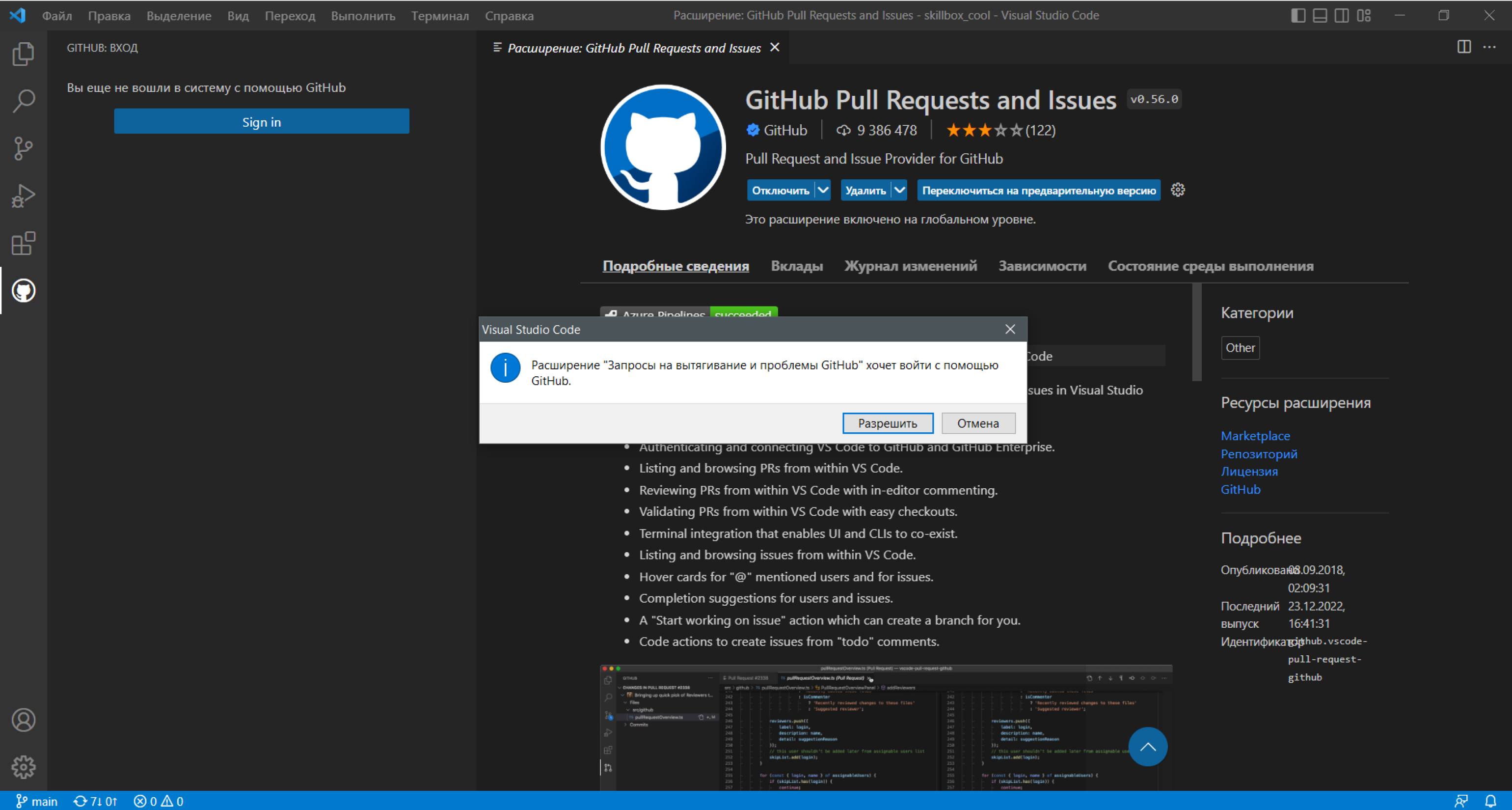
Task: Close the Visual Studio Code dialog
Action: pos(1010,329)
